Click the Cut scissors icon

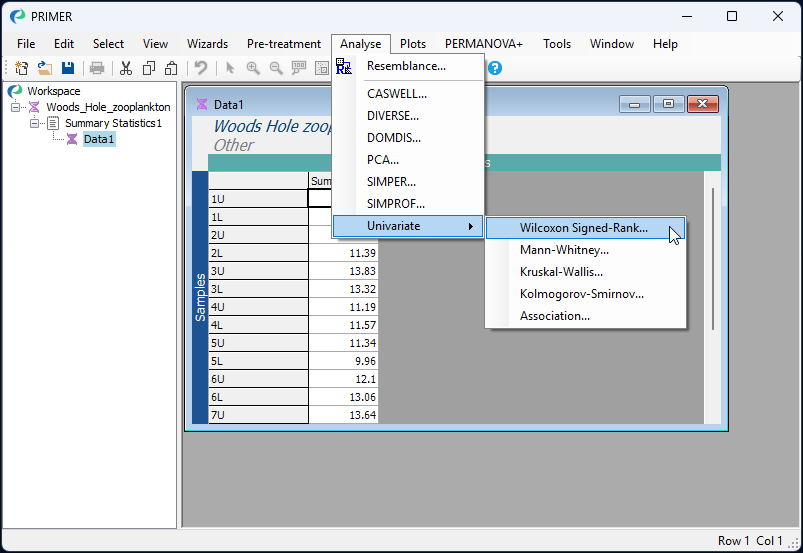coord(126,68)
